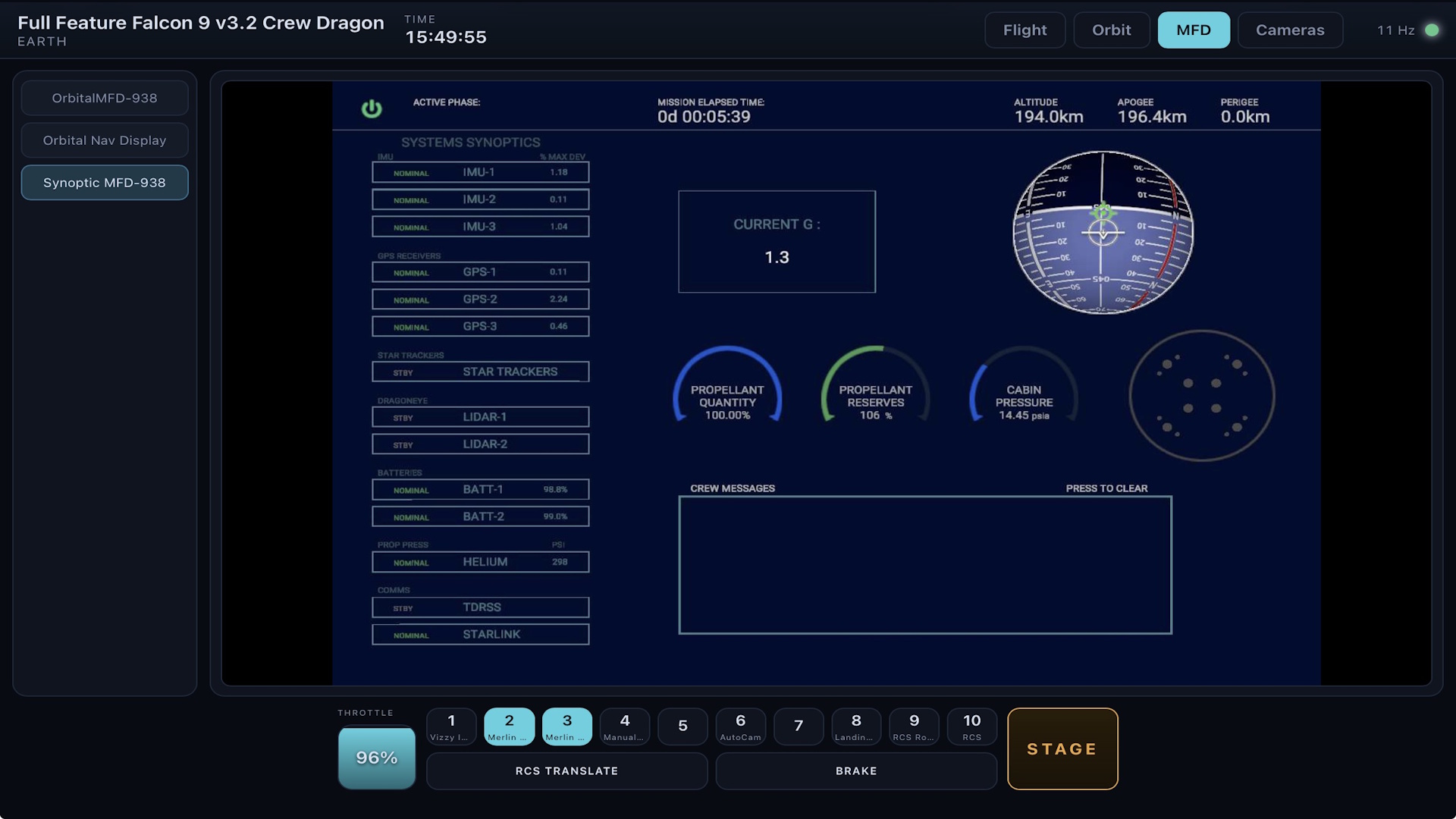Click the Current G readout box
1456x819 pixels.
(777, 241)
